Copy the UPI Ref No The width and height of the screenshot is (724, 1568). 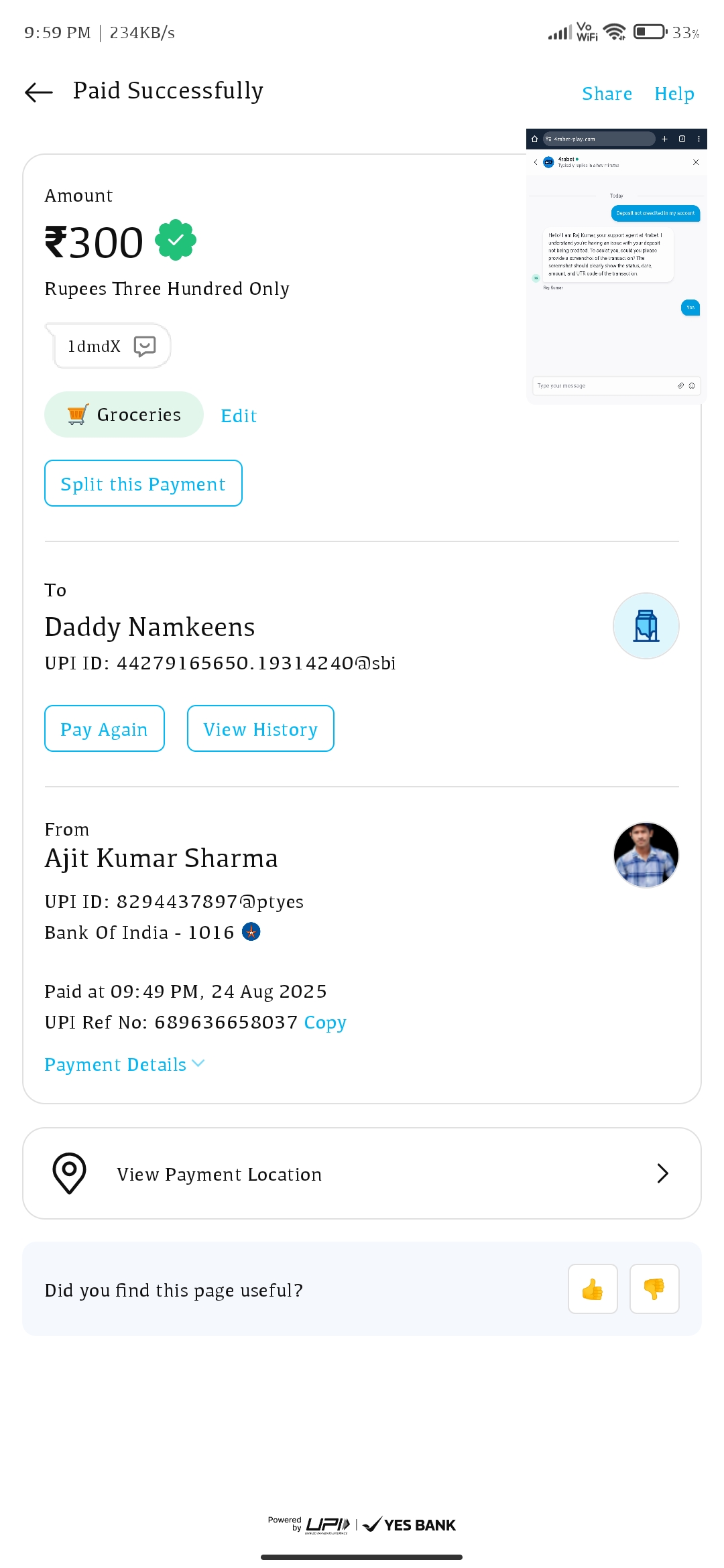click(x=325, y=1023)
